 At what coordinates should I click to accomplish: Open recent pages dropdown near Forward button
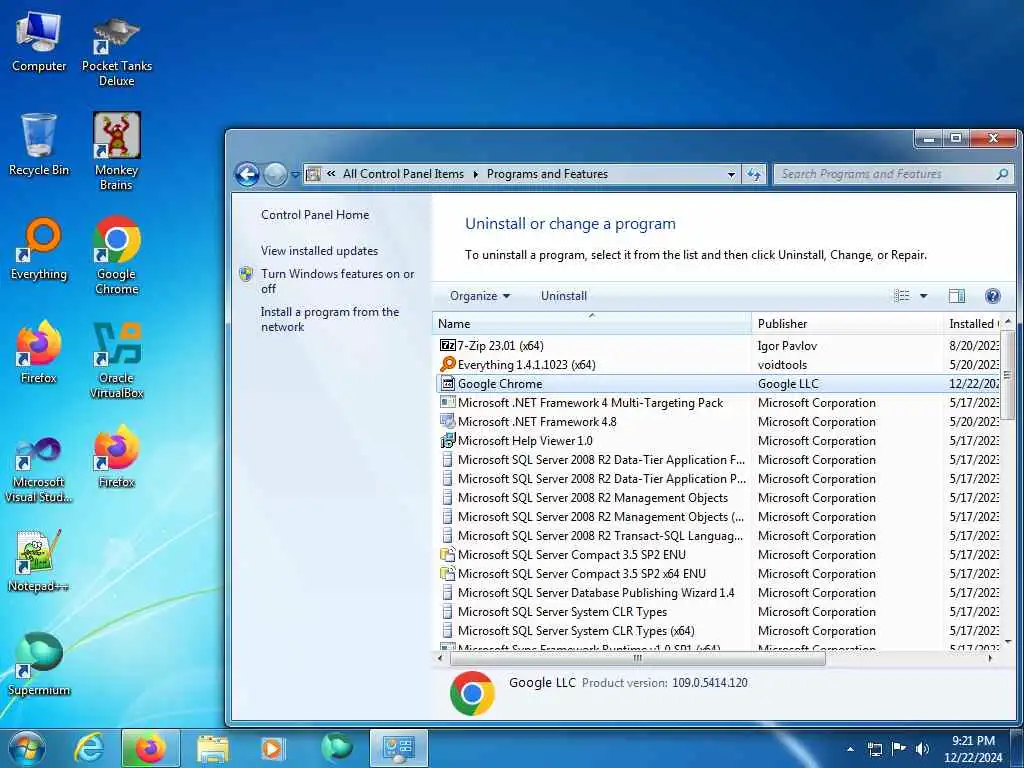(x=295, y=174)
